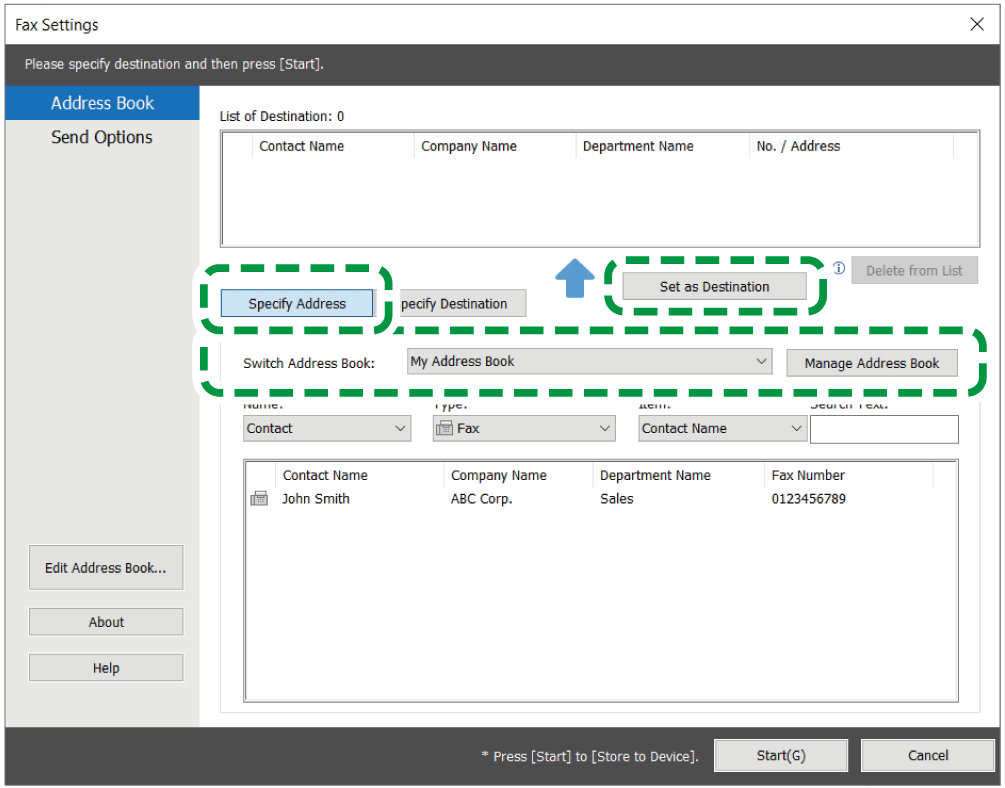Click the Set as Destination button
This screenshot has width=1005, height=788.
pyautogui.click(x=714, y=287)
